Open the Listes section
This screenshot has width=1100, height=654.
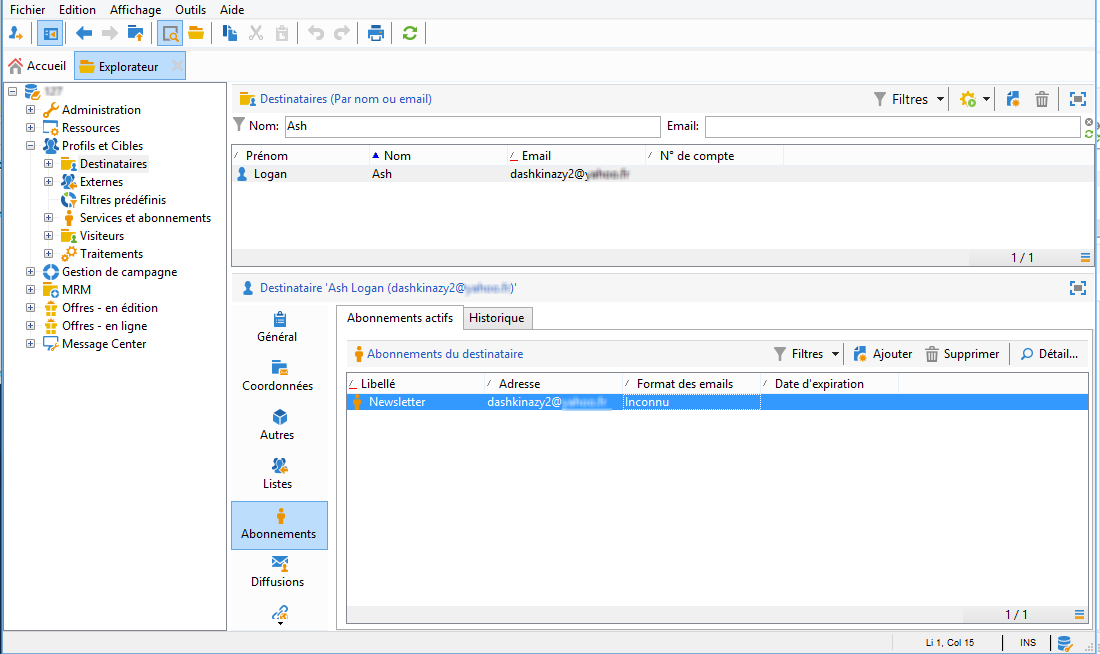[277, 474]
